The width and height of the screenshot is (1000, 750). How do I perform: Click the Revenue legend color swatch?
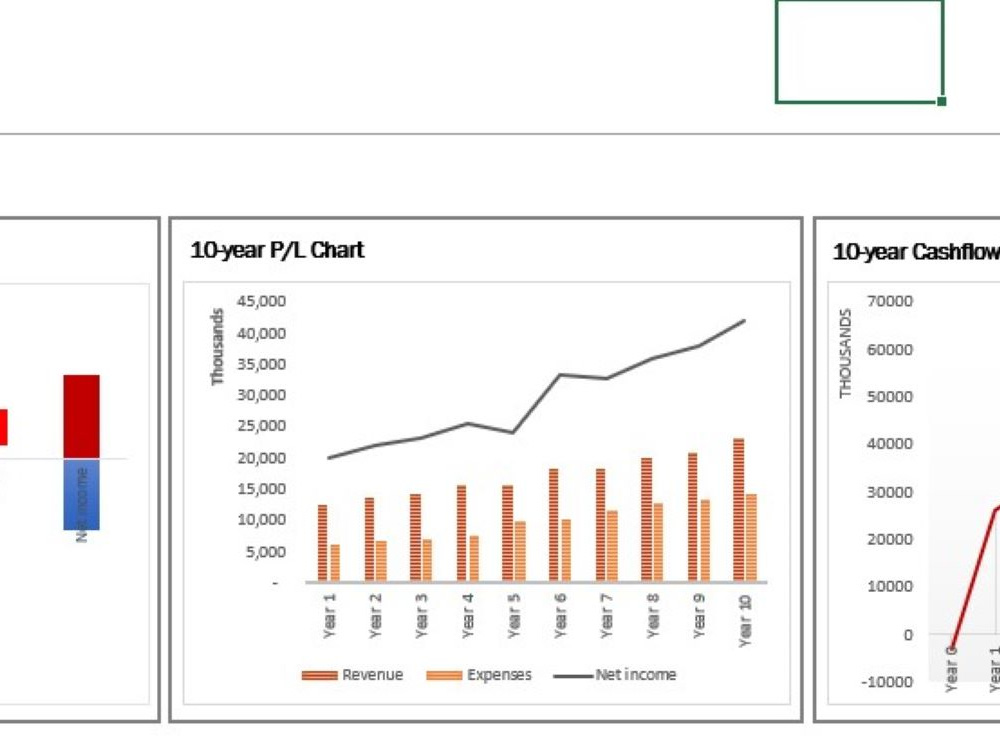319,675
